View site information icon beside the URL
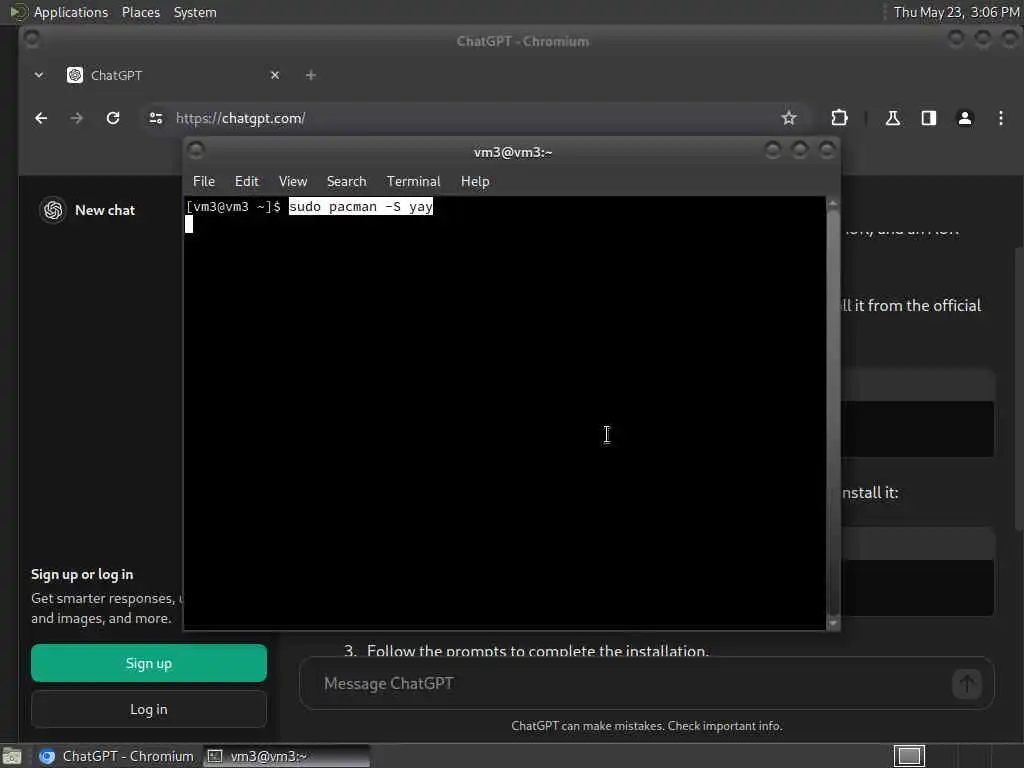The height and width of the screenshot is (768, 1024). pyautogui.click(x=155, y=118)
